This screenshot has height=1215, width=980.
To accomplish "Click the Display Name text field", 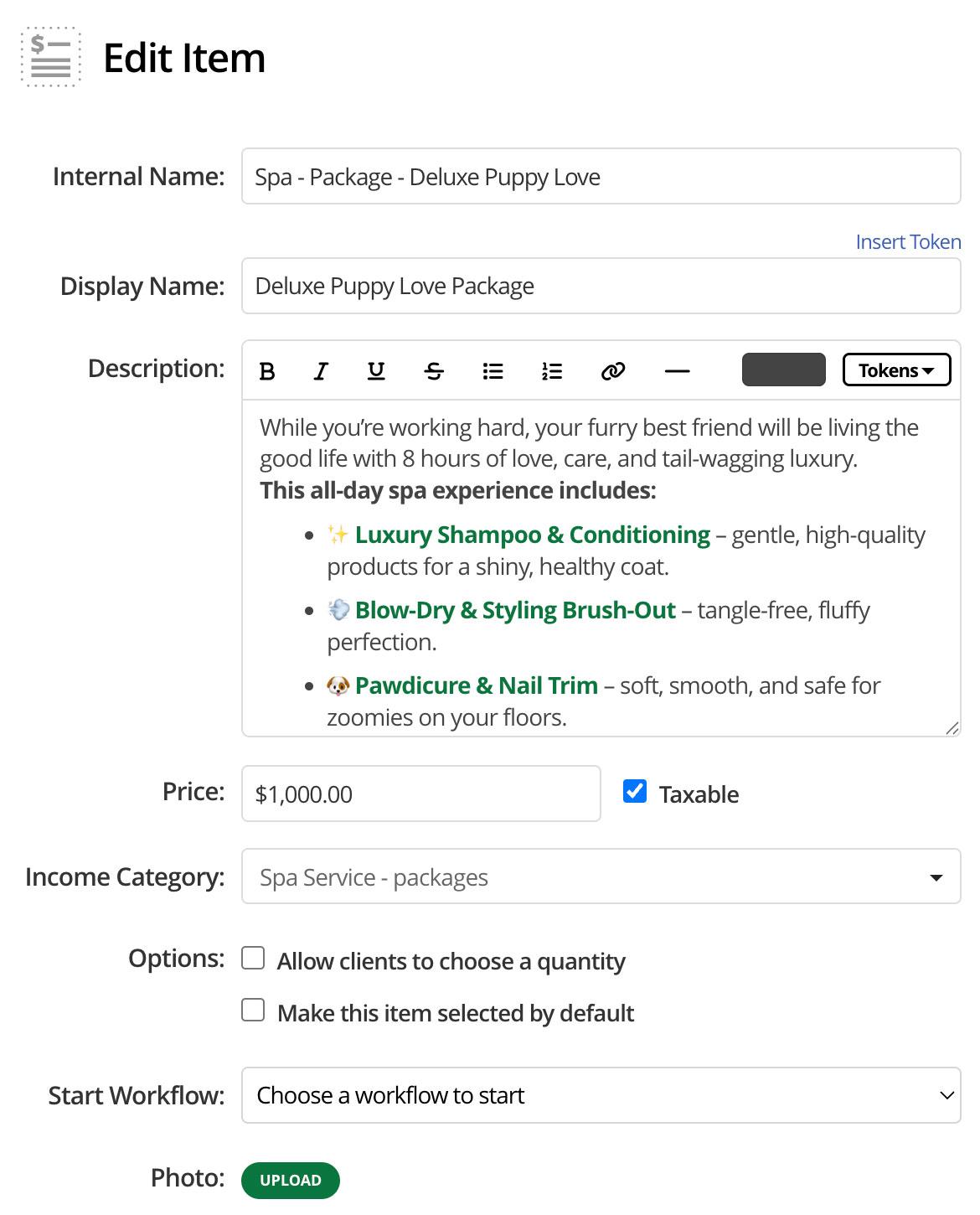I will pos(601,287).
